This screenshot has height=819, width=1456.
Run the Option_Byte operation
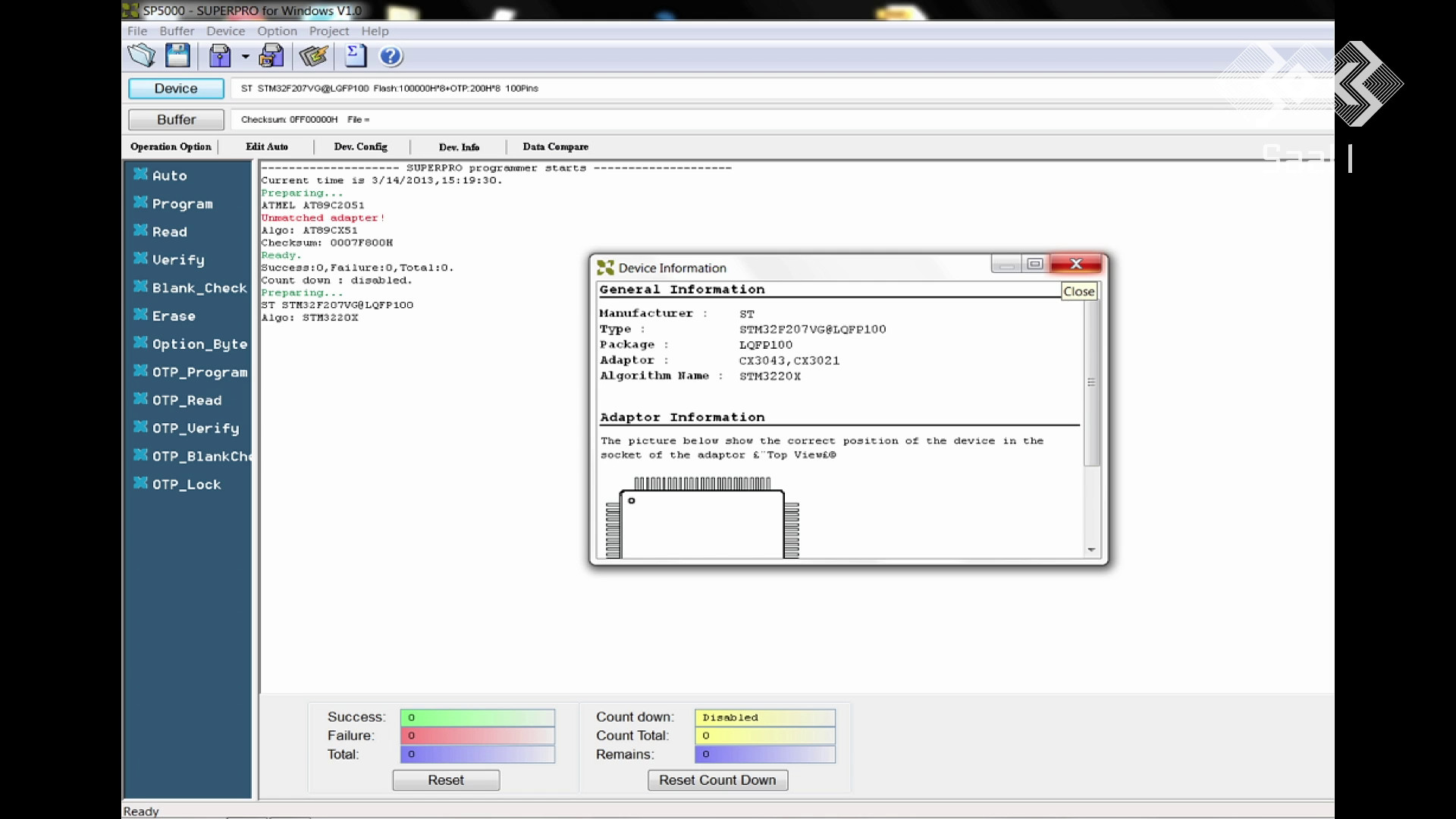pyautogui.click(x=190, y=344)
